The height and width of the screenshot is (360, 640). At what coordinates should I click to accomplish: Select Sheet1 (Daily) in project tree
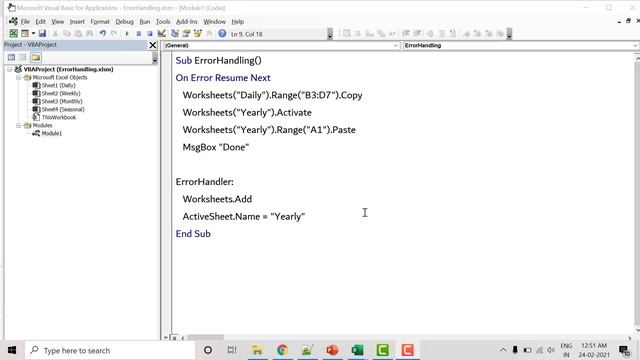(58, 85)
